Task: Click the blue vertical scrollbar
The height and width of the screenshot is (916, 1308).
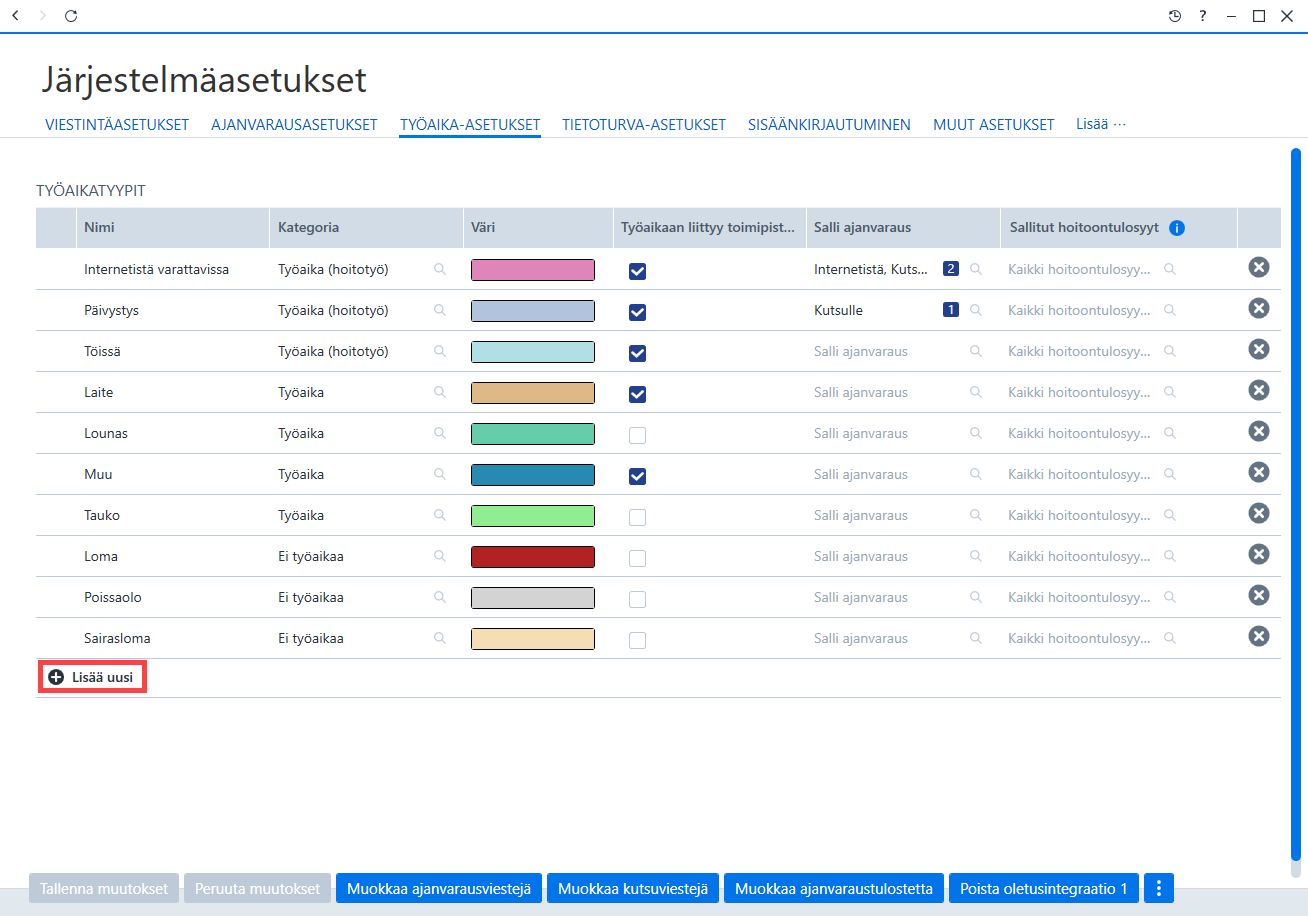Action: tap(1296, 505)
